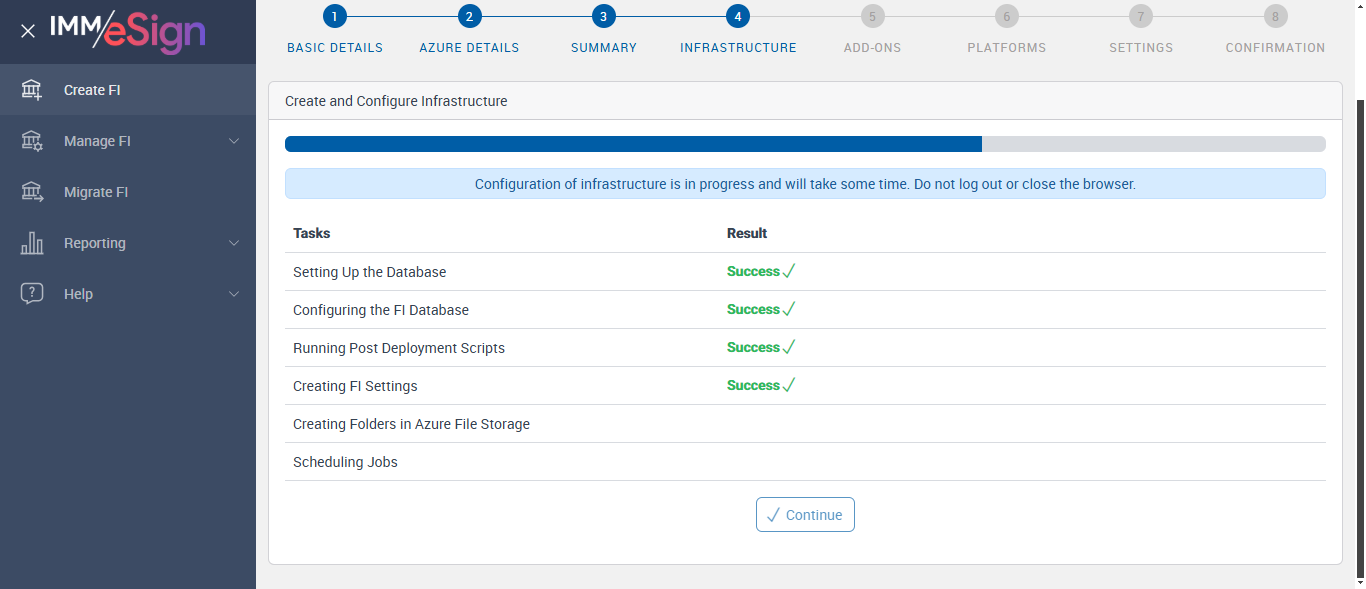1366x589 pixels.
Task: Click the Result column header
Action: coord(747,233)
